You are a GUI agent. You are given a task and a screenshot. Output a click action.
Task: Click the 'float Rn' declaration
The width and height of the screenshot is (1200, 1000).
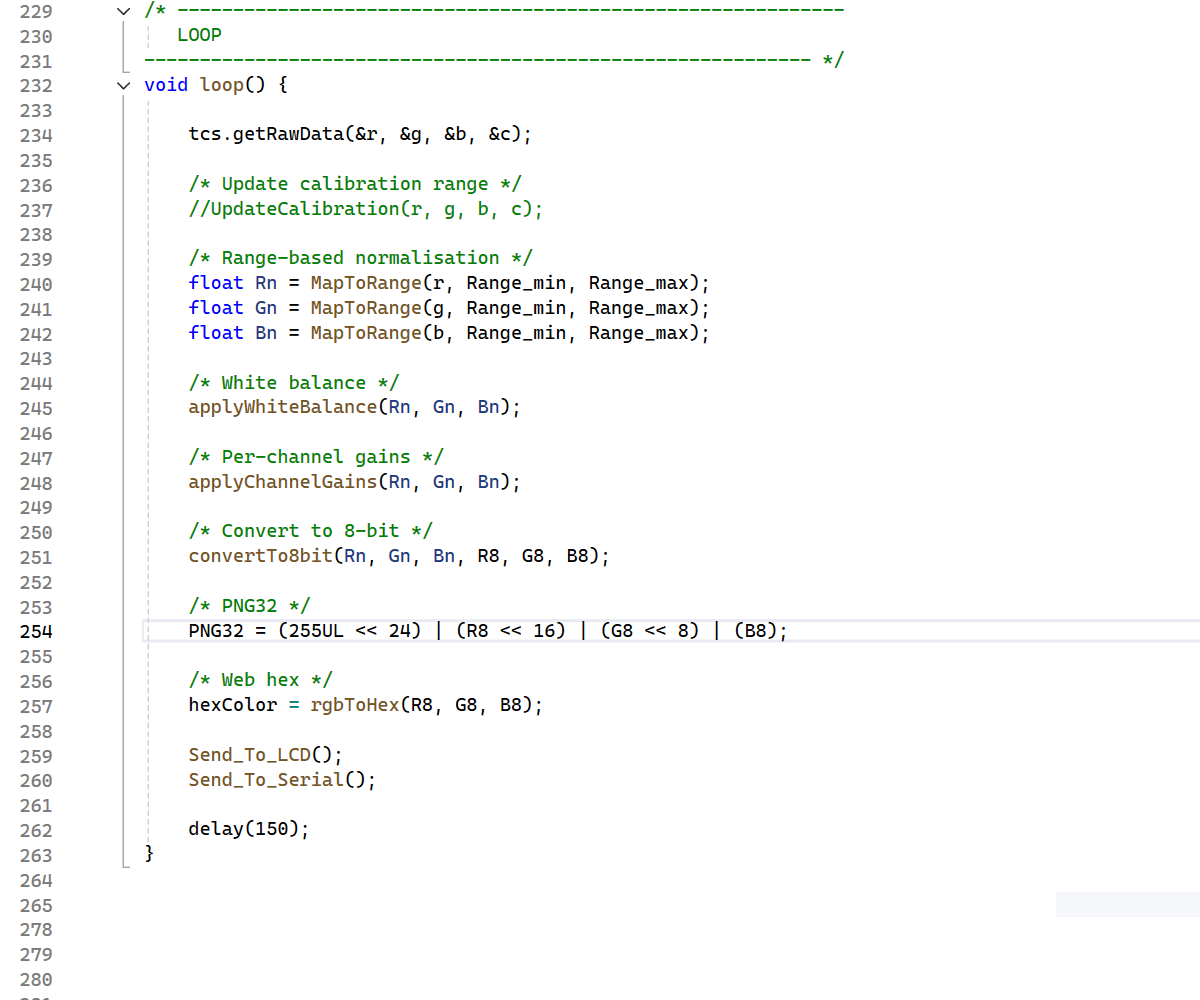(233, 283)
